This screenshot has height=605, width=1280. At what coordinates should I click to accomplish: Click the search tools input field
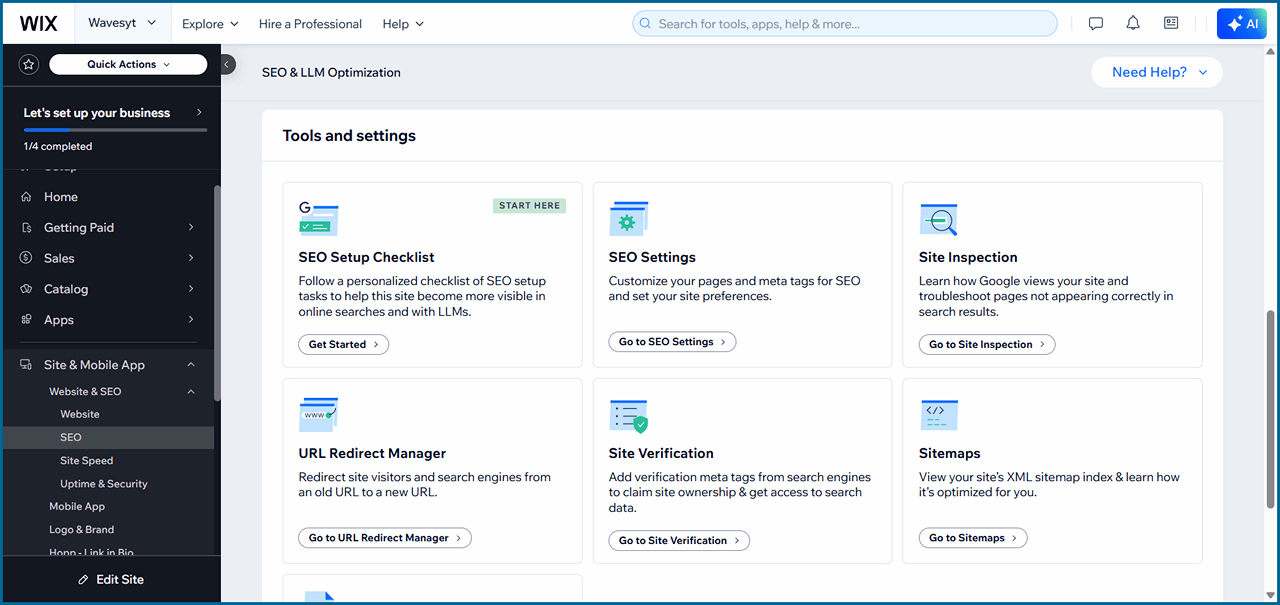coord(845,24)
